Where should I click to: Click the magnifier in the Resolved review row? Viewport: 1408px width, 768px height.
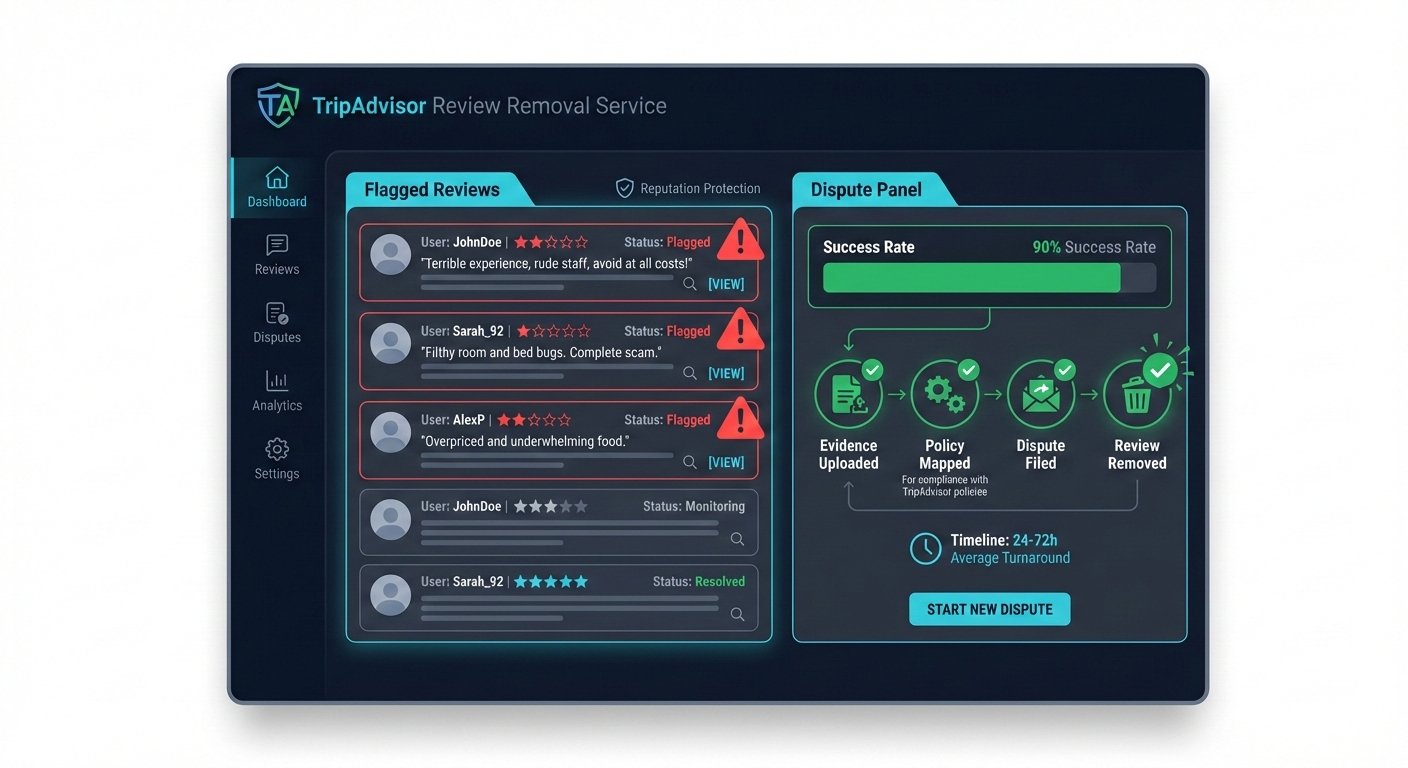pyautogui.click(x=738, y=614)
